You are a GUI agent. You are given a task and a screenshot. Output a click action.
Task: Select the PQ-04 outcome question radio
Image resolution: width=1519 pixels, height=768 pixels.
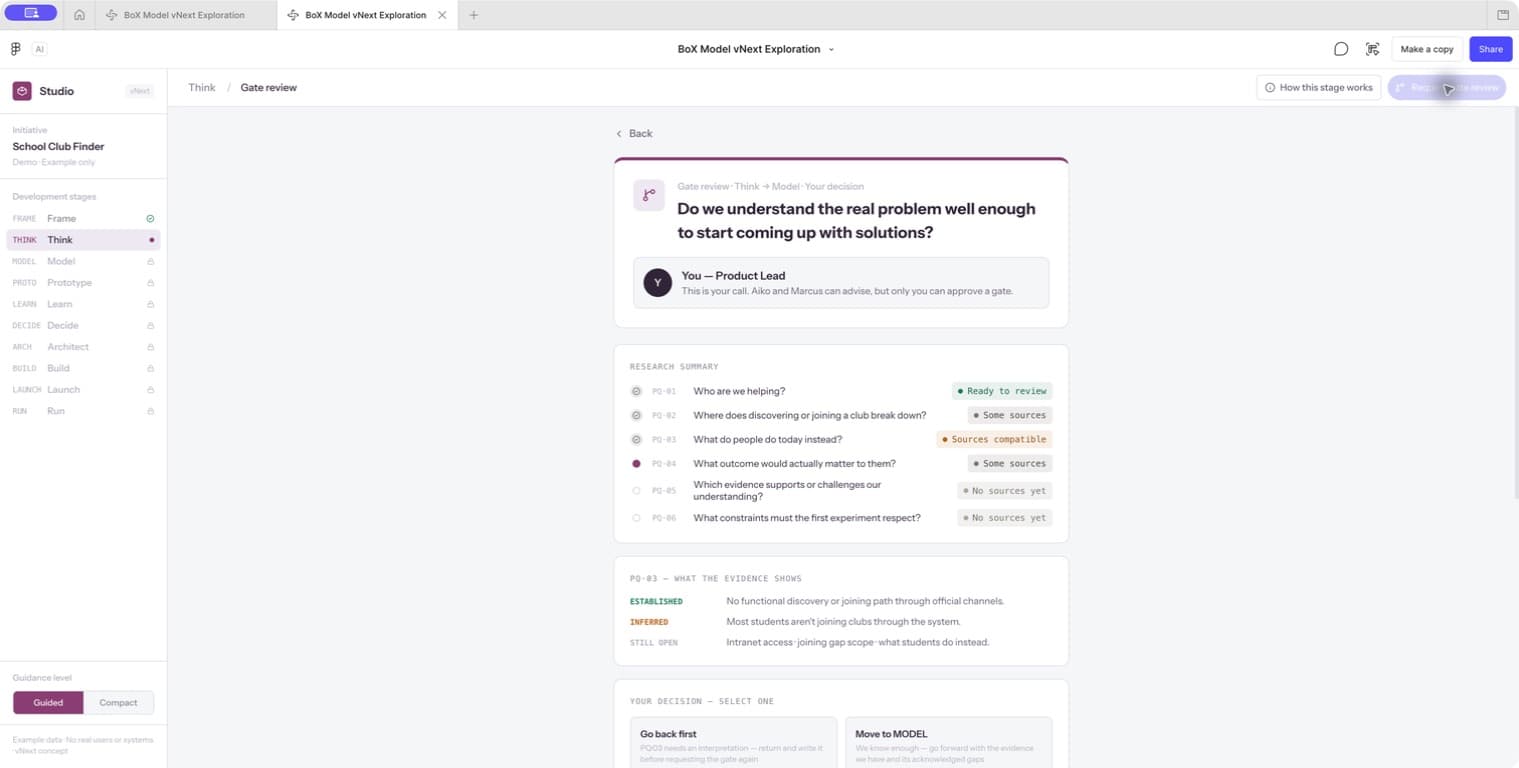pyautogui.click(x=636, y=464)
